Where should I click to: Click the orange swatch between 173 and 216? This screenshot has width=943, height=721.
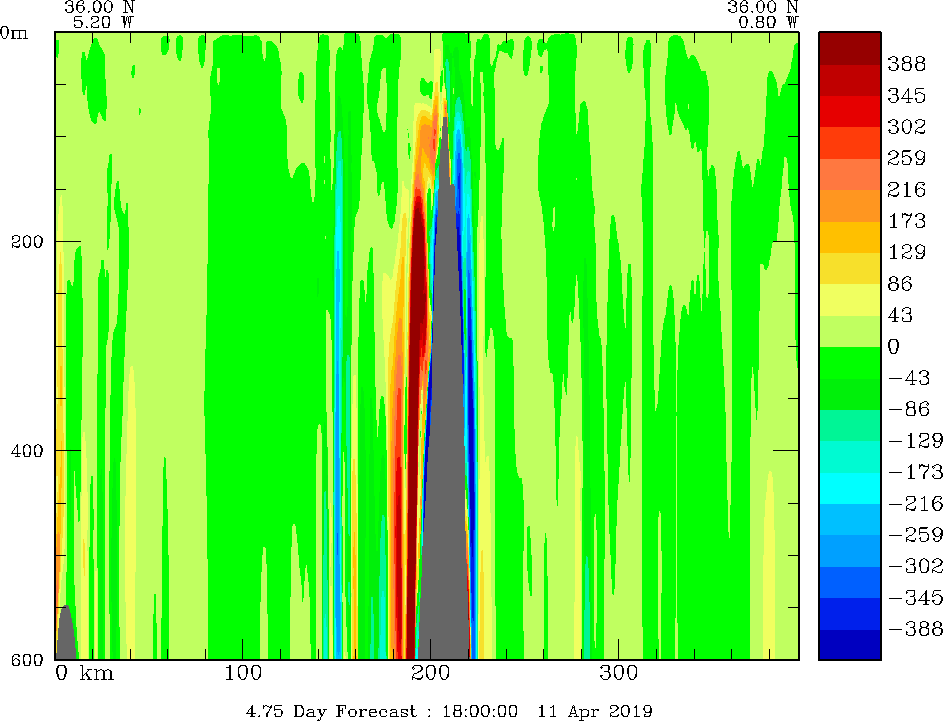click(850, 206)
